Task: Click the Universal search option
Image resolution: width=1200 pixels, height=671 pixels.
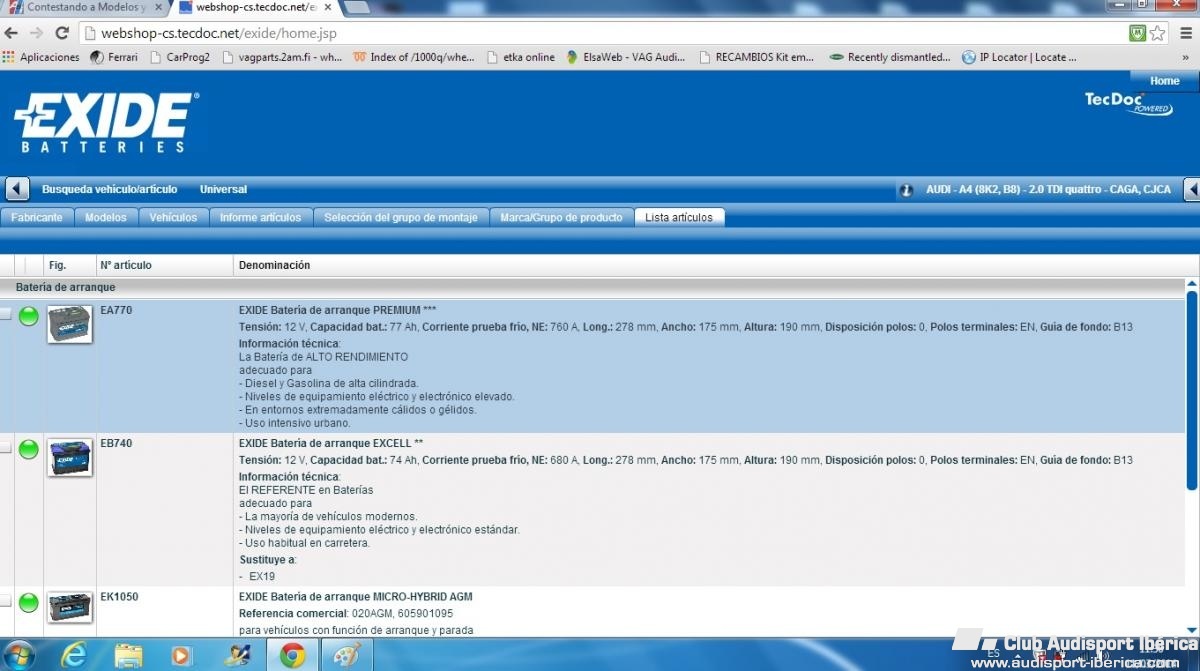Action: (223, 189)
